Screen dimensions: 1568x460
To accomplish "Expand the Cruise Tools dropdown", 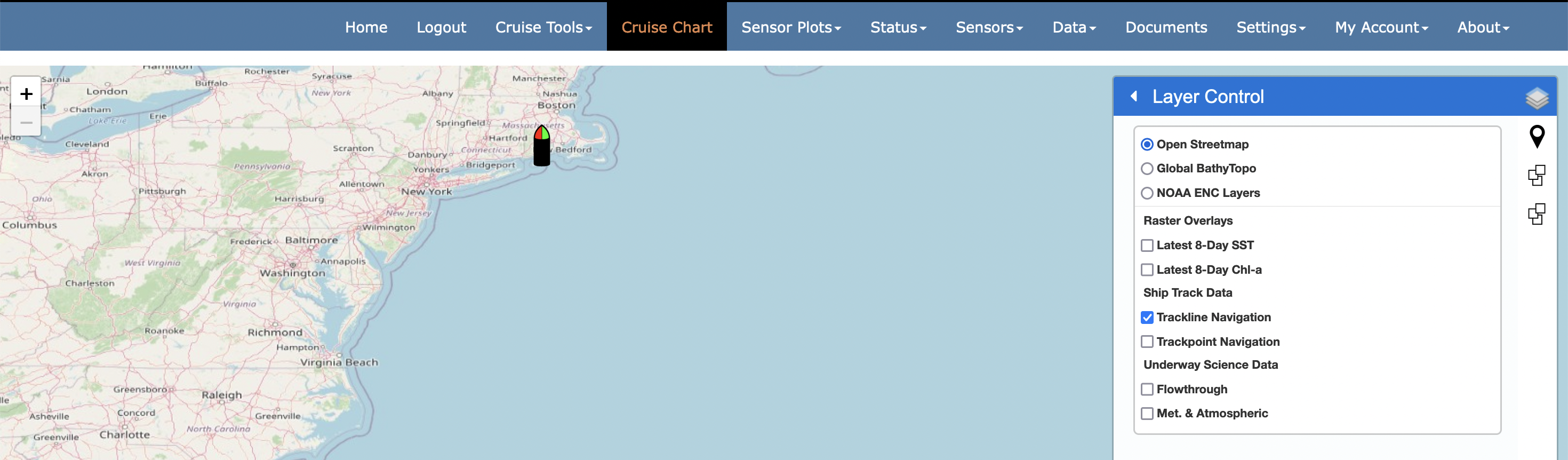I will click(x=543, y=27).
